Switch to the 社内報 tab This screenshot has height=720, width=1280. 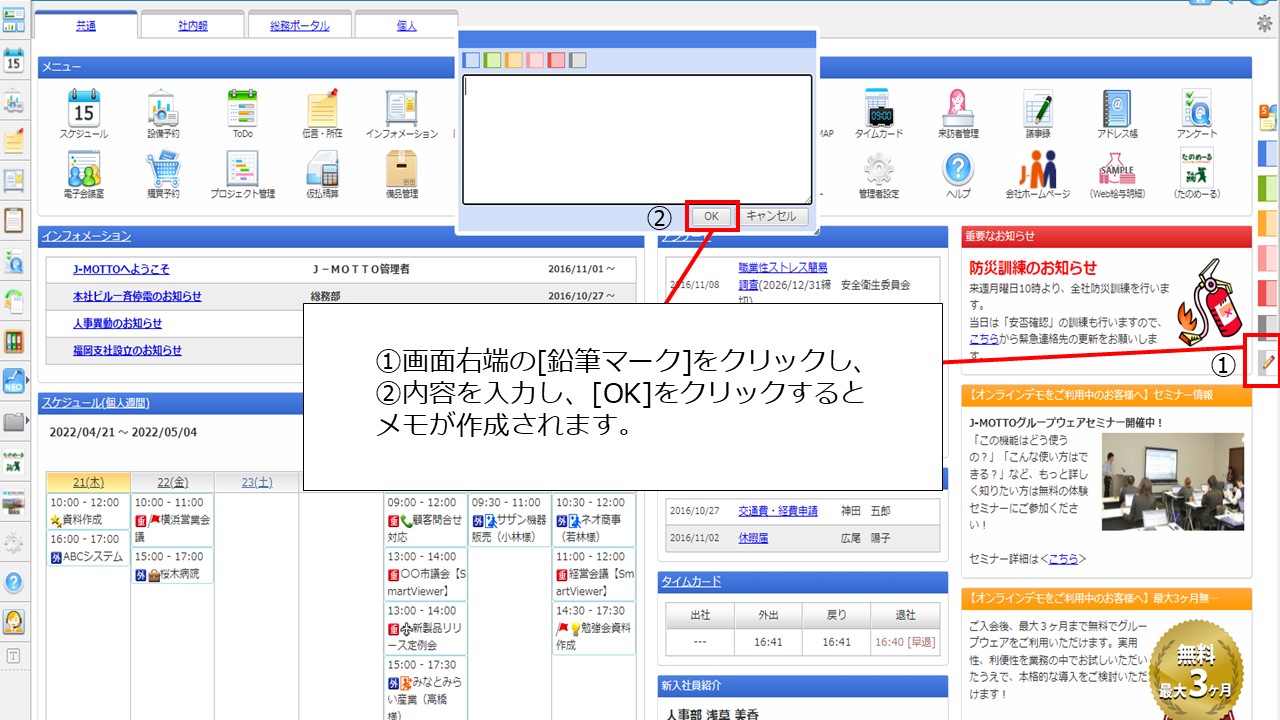click(x=192, y=26)
